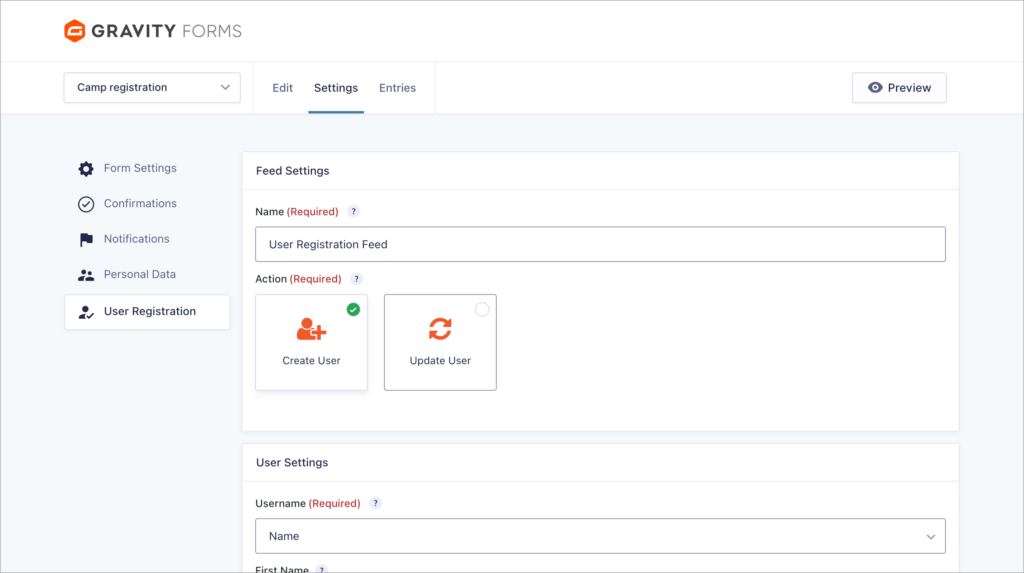This screenshot has height=573, width=1024.
Task: Click the green checkmark on Create User
Action: point(353,310)
